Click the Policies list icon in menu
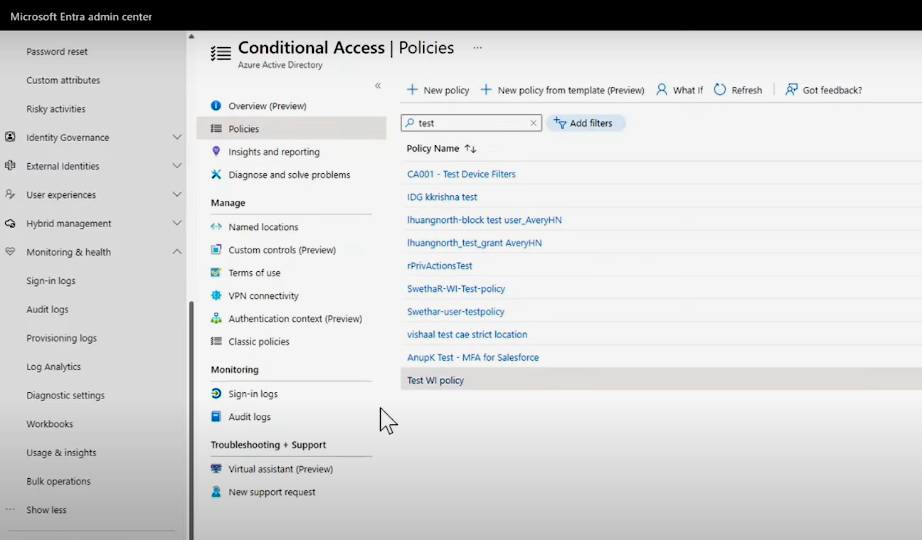The height and width of the screenshot is (540, 922). coord(216,129)
